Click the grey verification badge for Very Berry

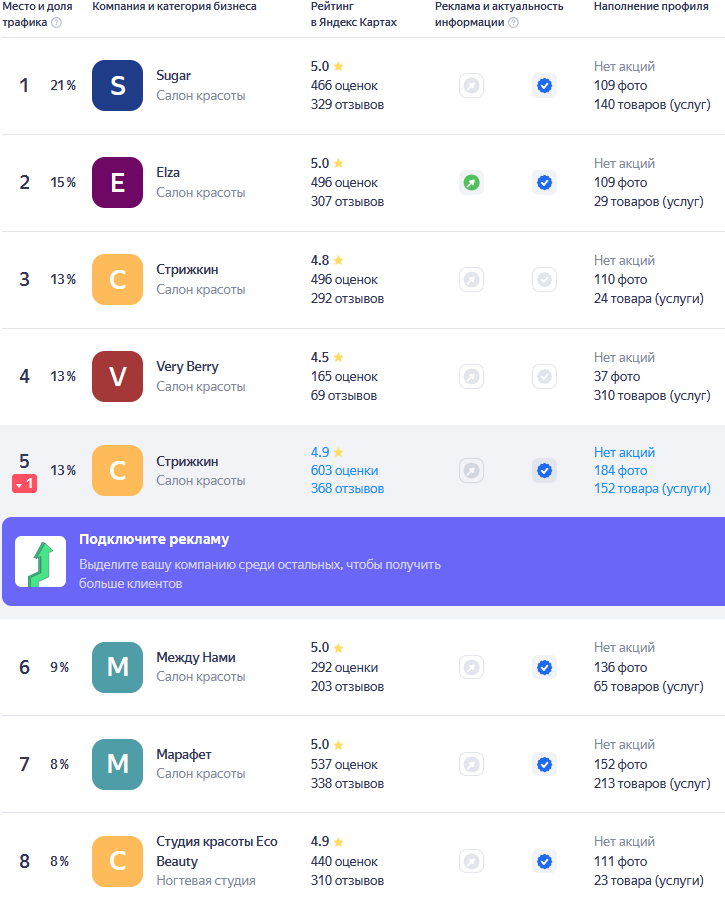[544, 377]
